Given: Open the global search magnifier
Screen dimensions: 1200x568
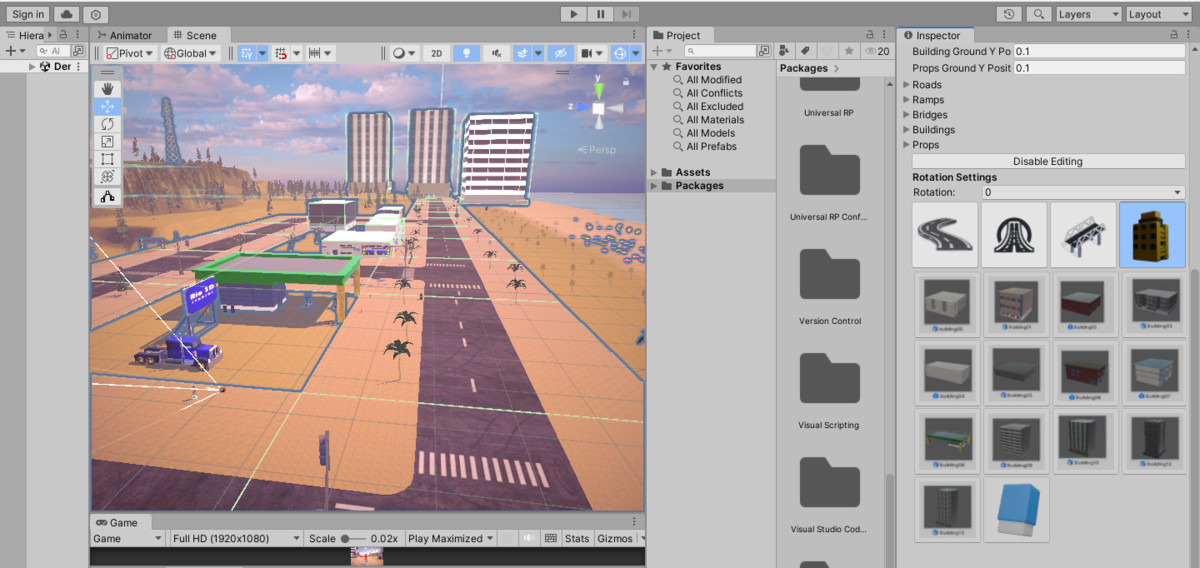Looking at the screenshot, I should pos(1039,14).
